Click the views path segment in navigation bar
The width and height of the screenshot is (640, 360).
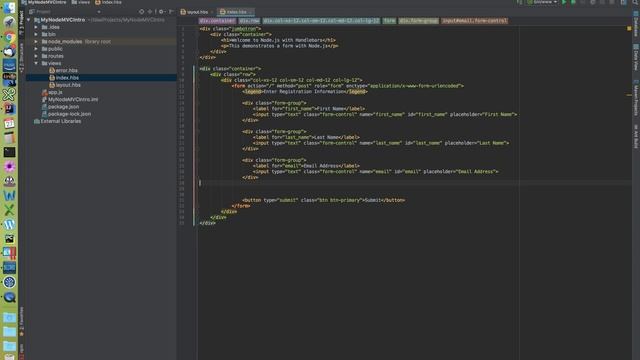tap(81, 2)
